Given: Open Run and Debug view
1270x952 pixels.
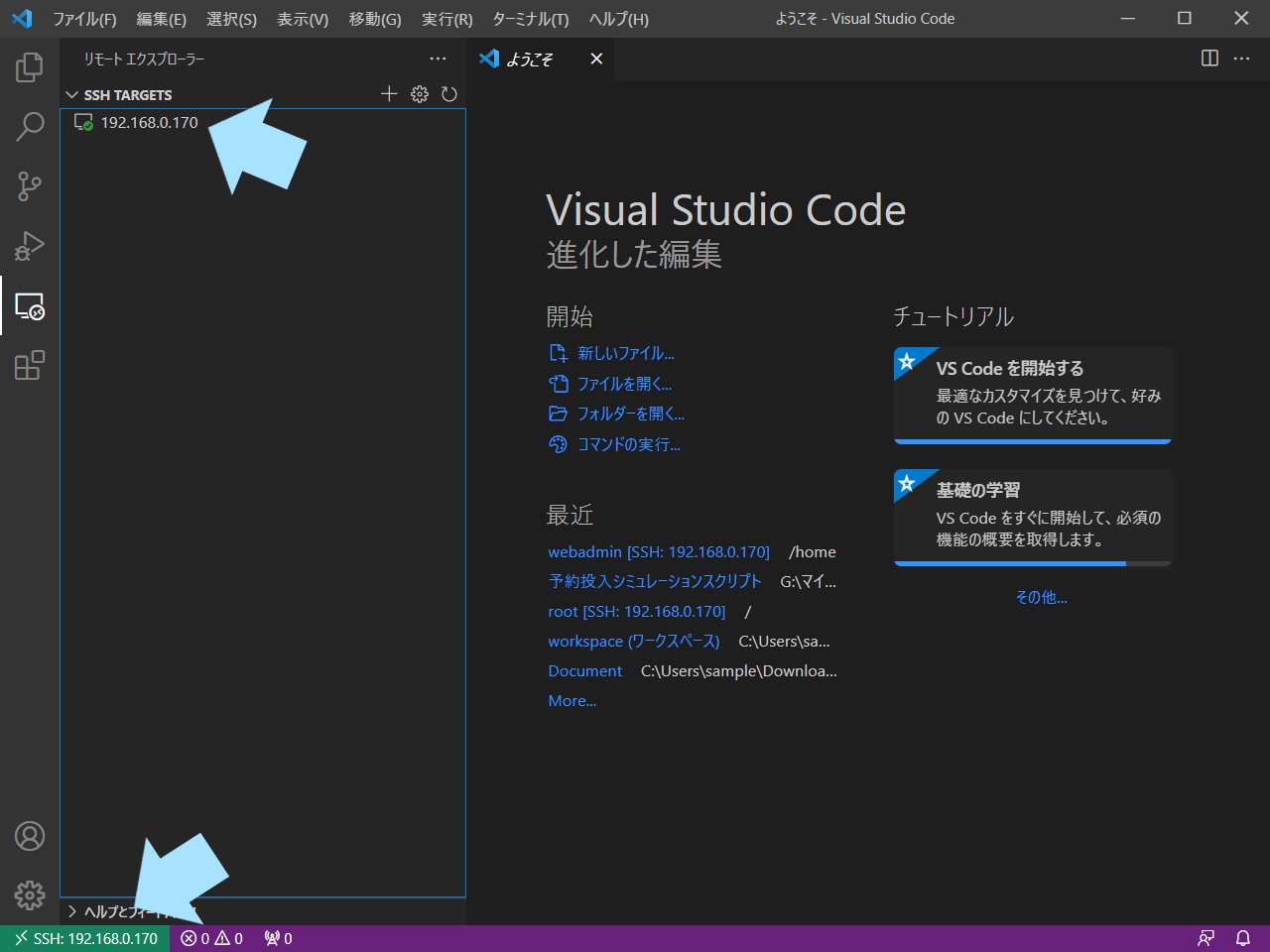Looking at the screenshot, I should [x=30, y=246].
